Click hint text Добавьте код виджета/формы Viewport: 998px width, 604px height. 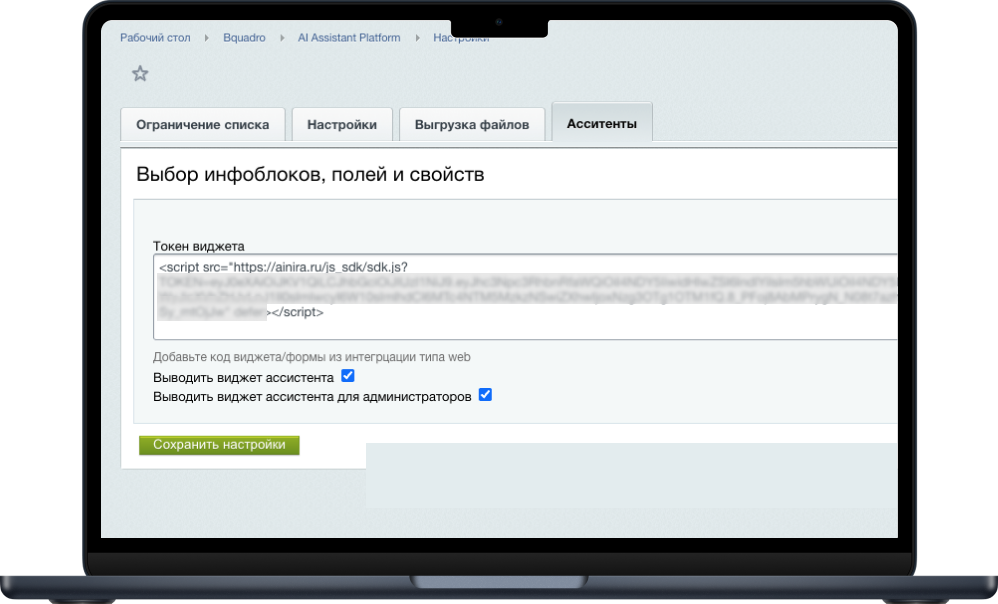tap(311, 357)
